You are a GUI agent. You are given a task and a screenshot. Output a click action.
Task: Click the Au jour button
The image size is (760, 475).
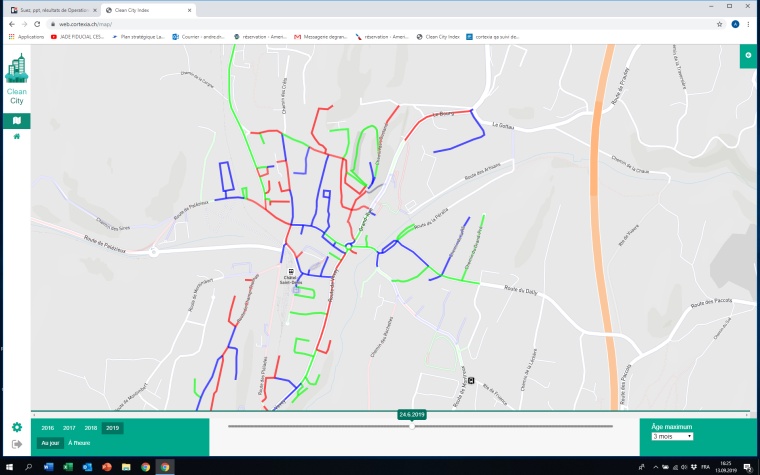[x=50, y=443]
